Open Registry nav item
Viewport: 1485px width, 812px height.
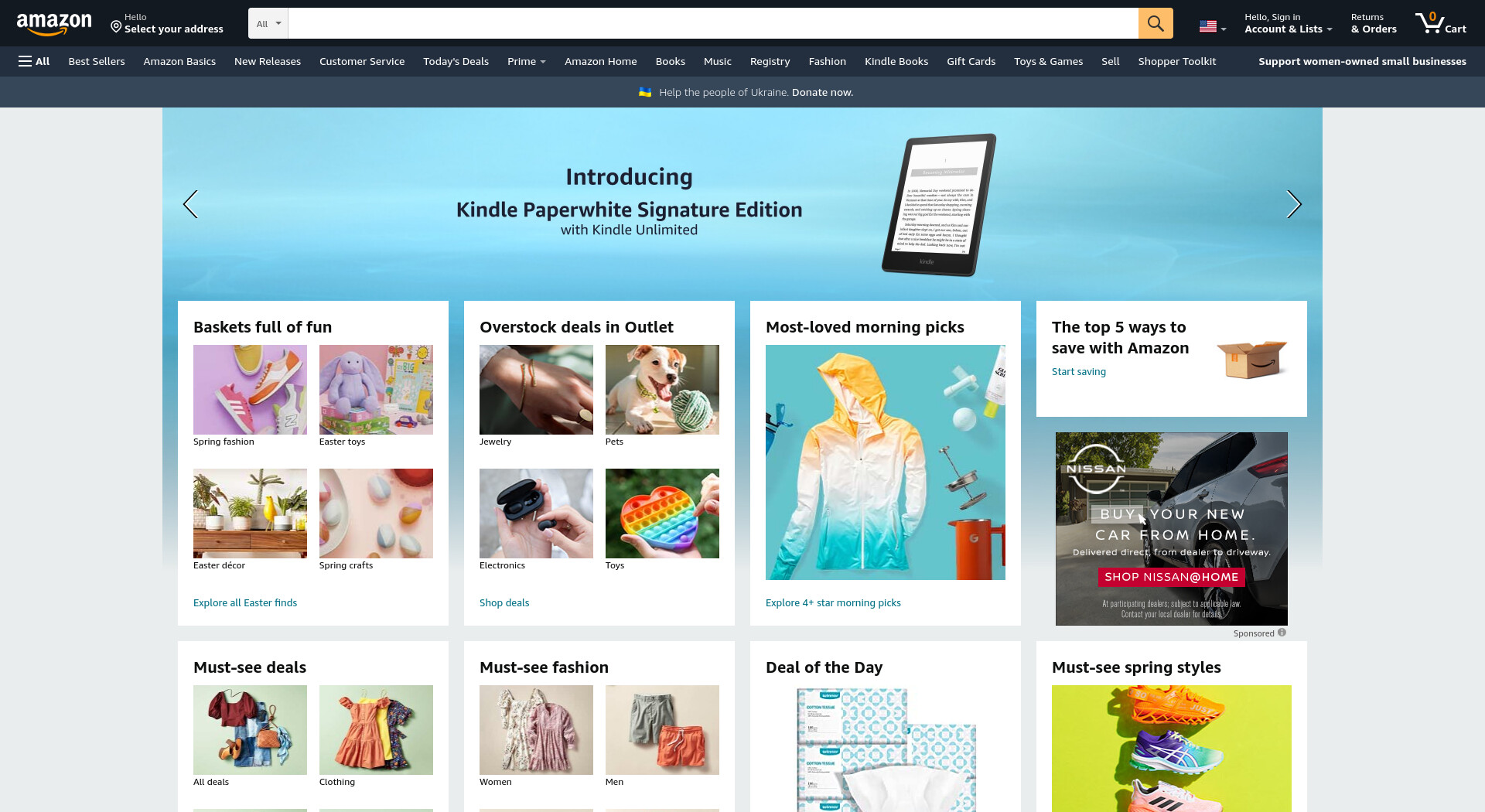770,61
